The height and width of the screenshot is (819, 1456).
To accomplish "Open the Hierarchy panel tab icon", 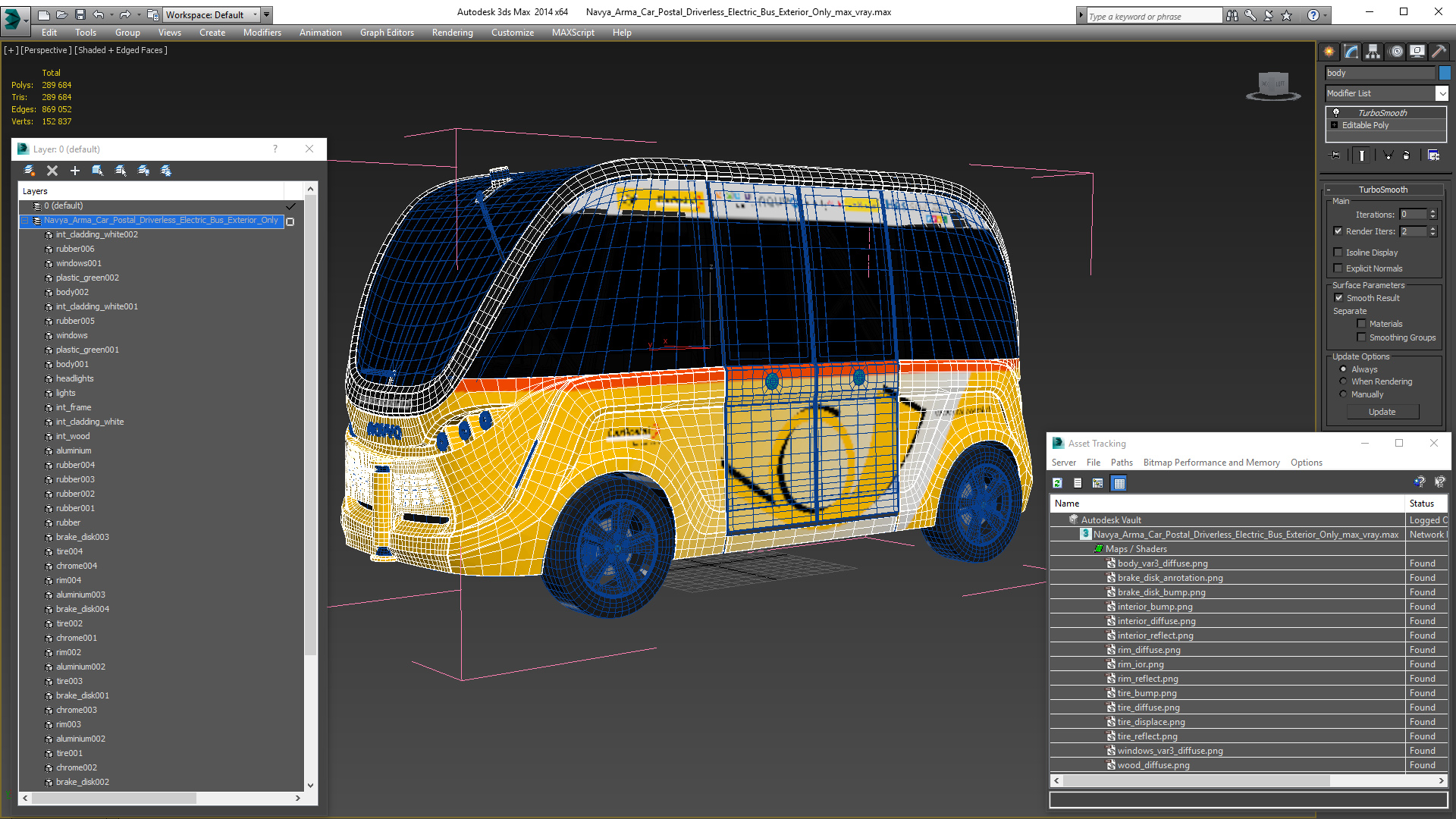I will click(x=1373, y=52).
